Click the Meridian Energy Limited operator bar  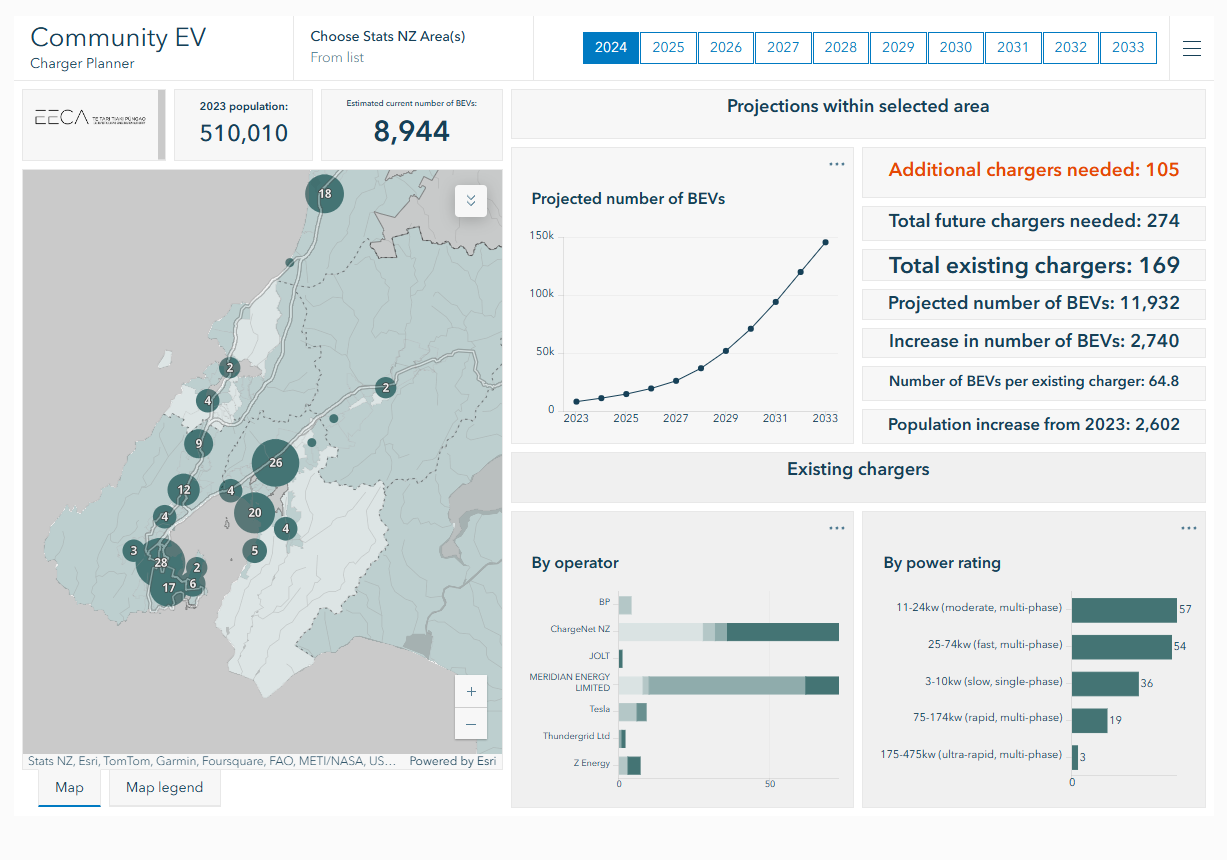tap(728, 685)
